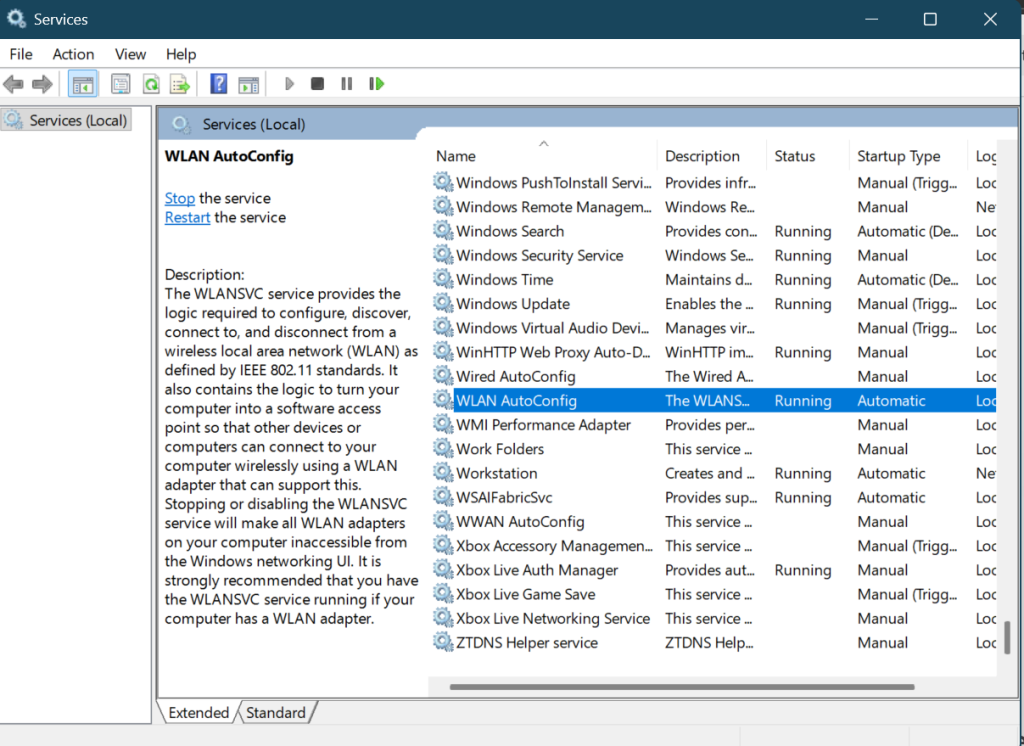Image resolution: width=1024 pixels, height=746 pixels.
Task: Select the Windows Update service row
Action: pyautogui.click(x=513, y=304)
